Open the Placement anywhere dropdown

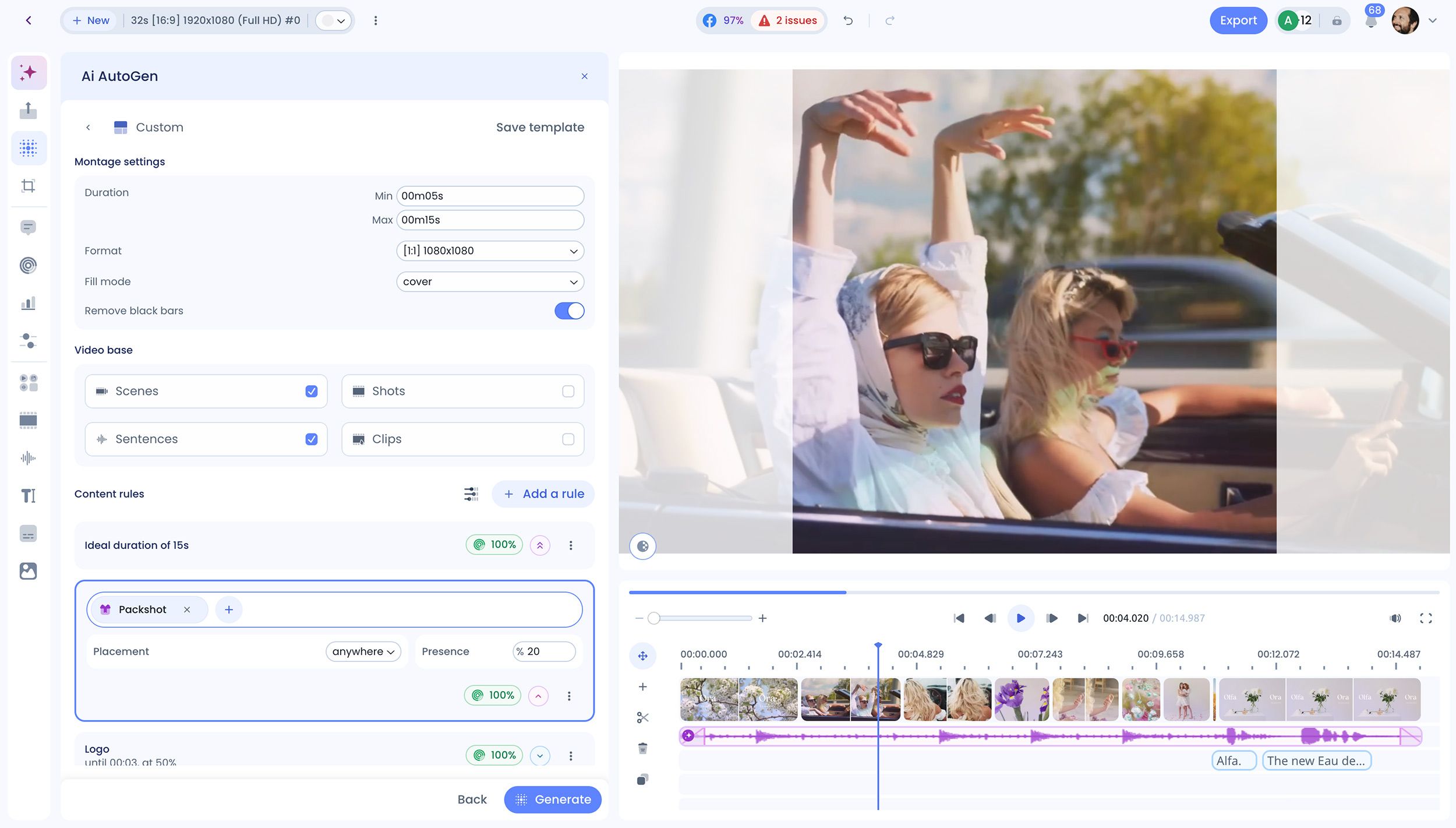click(363, 651)
